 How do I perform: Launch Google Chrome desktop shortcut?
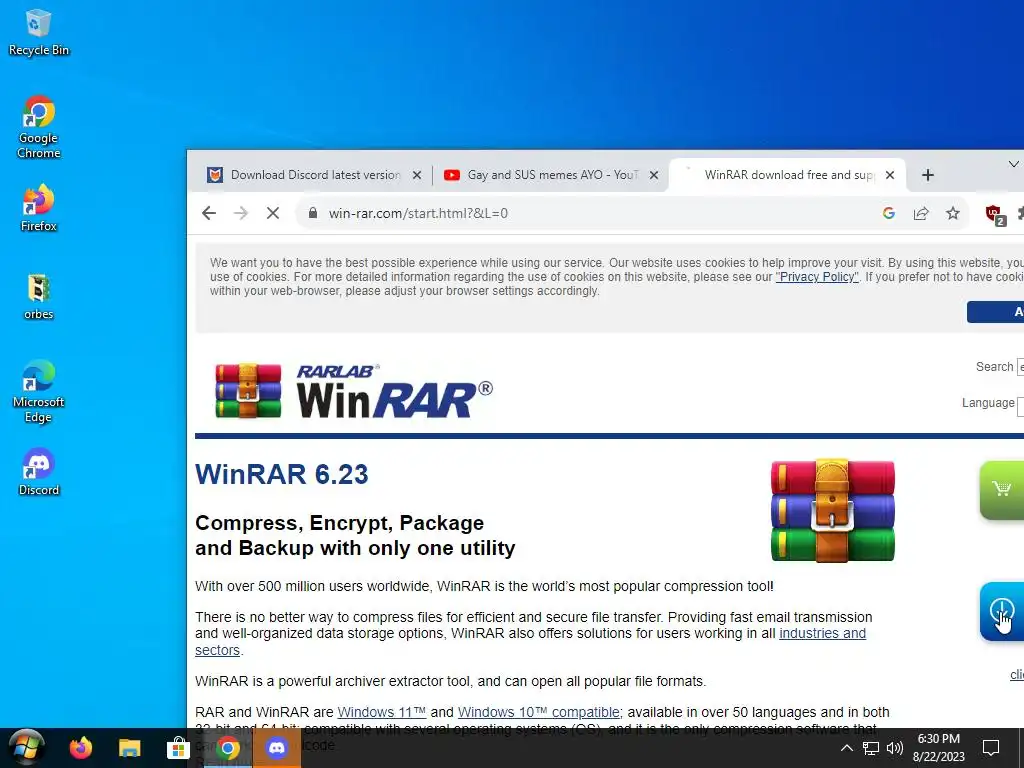tap(38, 127)
